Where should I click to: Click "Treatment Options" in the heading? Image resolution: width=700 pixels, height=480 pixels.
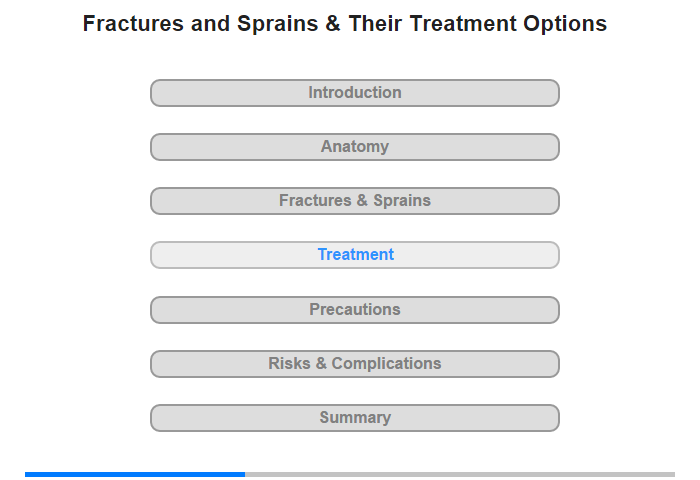pos(508,24)
